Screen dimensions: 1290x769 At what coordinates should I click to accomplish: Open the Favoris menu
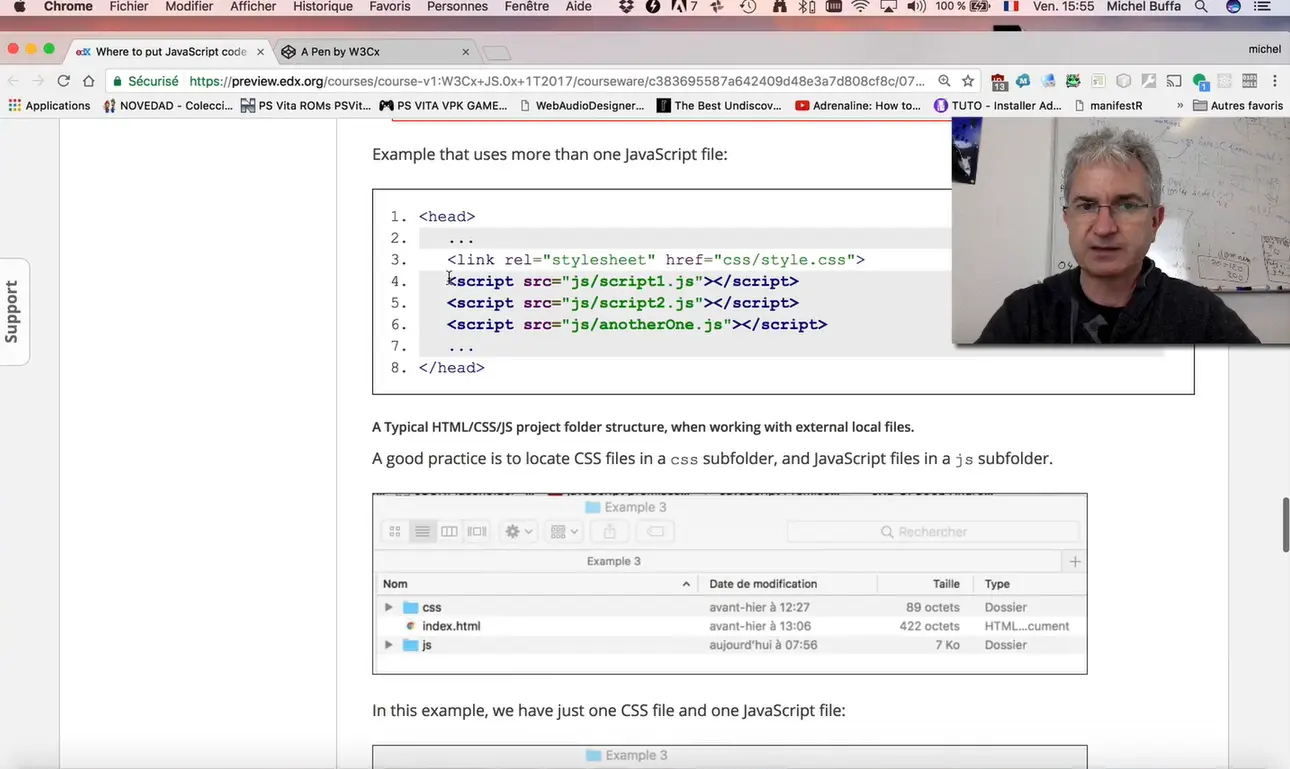(x=390, y=7)
